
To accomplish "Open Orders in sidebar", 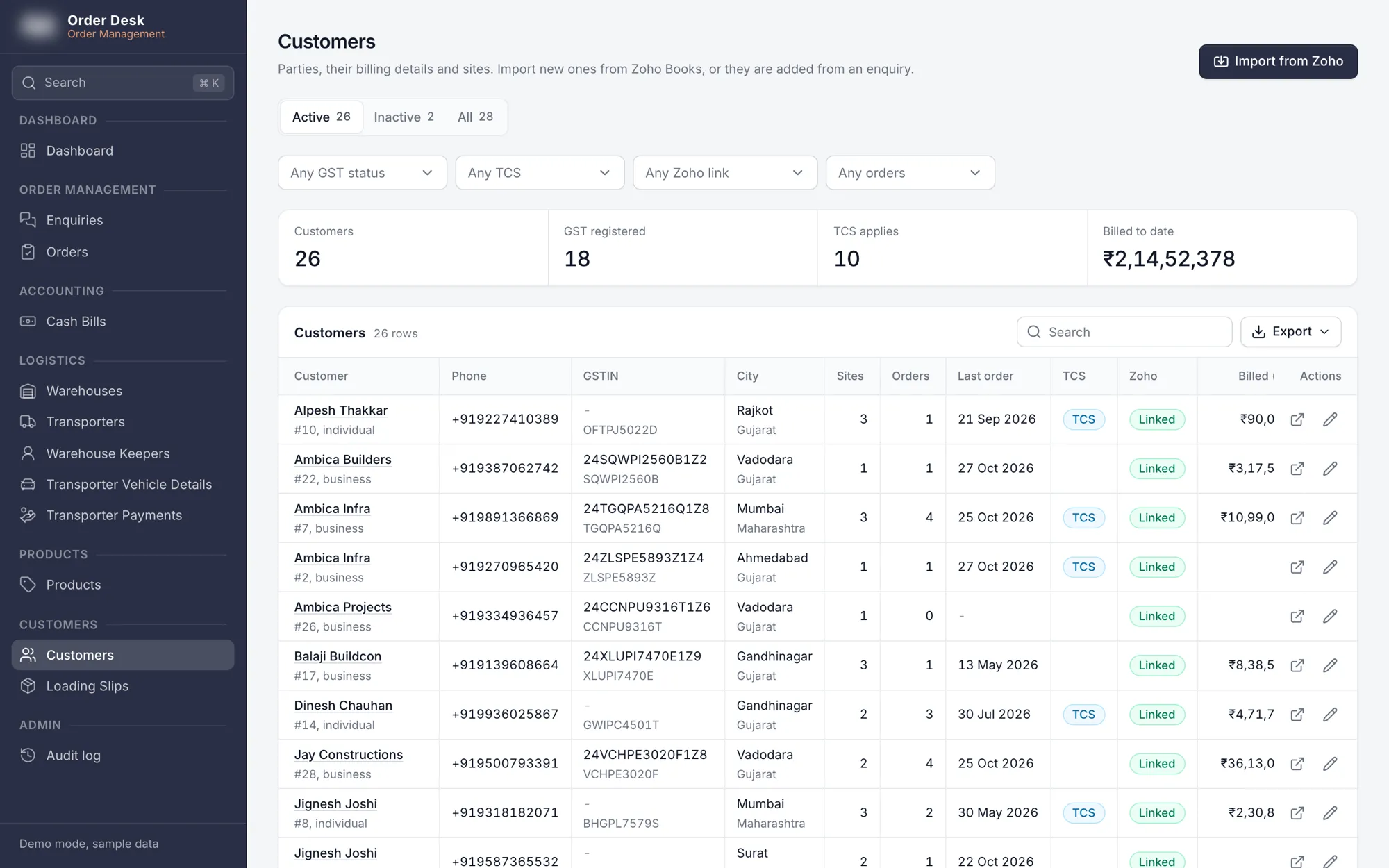I will (123, 252).
